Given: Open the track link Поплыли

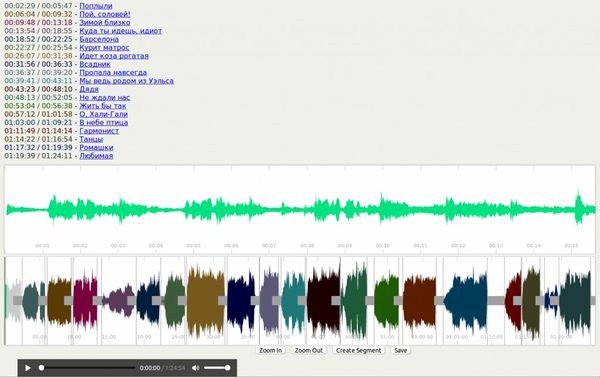Looking at the screenshot, I should [x=96, y=6].
